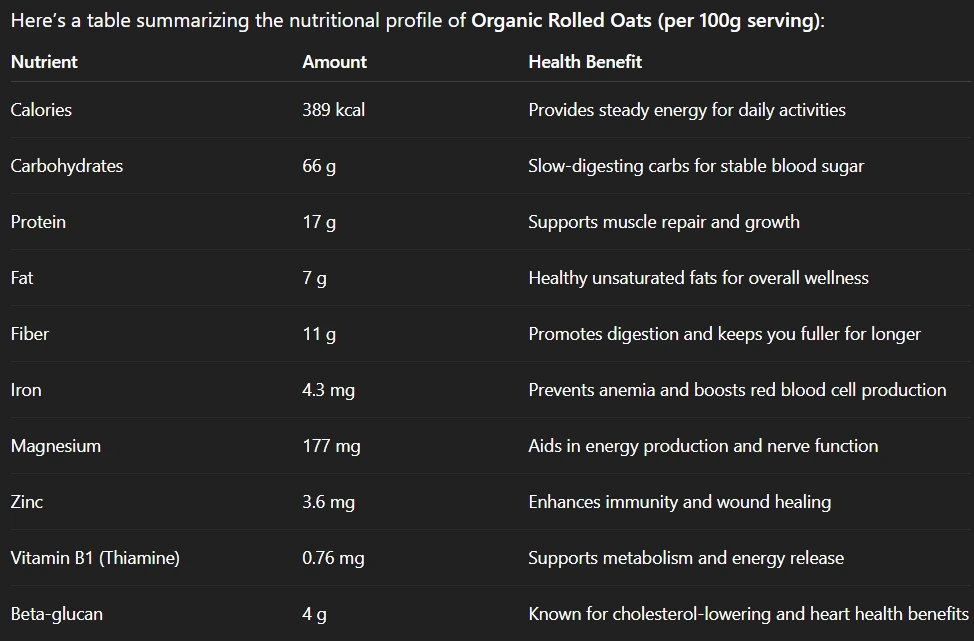Screen dimensions: 974x641
Task: Click the Calories row label
Action: tap(41, 110)
